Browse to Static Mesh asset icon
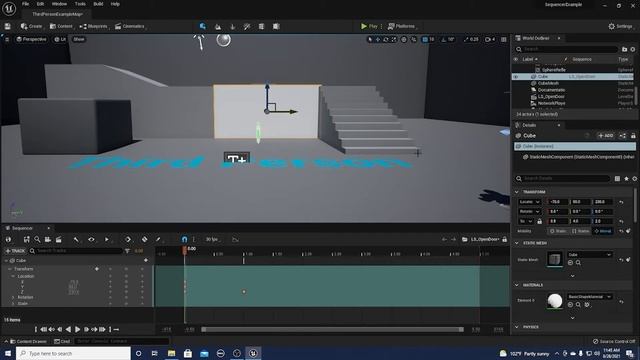 [578, 263]
